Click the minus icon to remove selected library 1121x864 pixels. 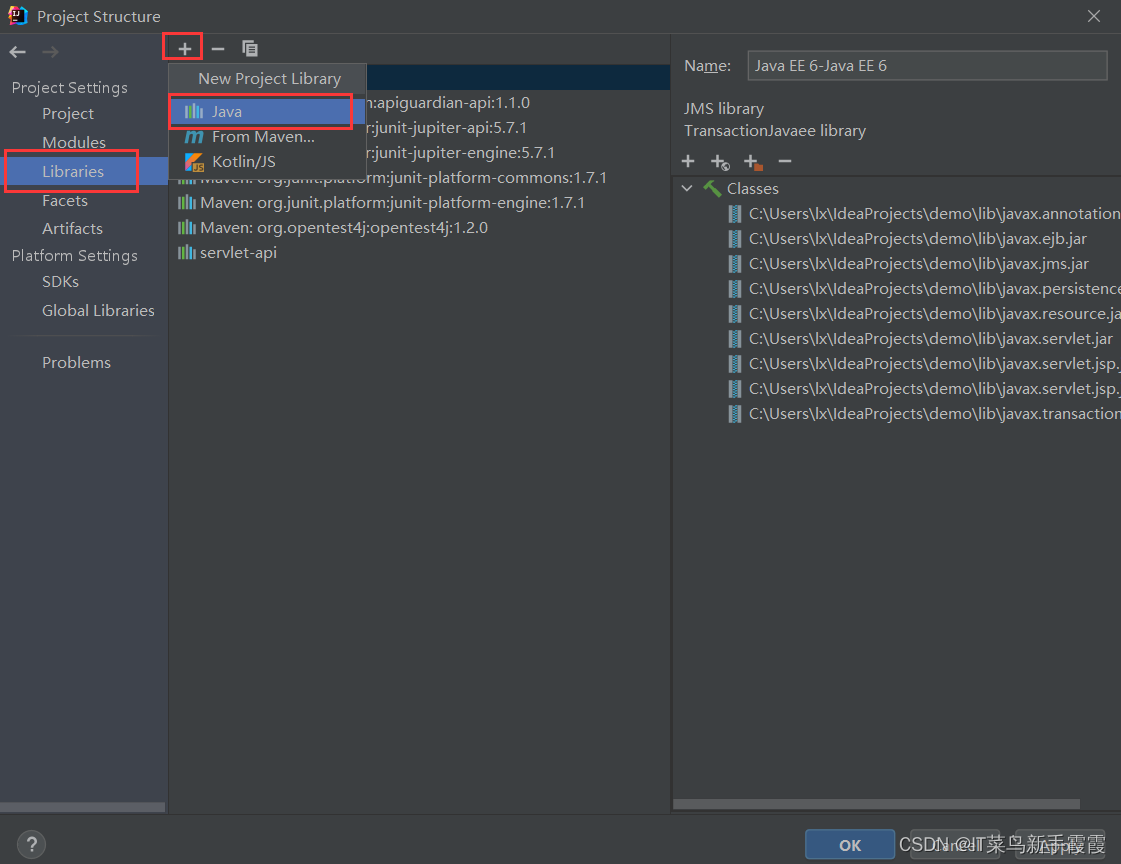[x=217, y=47]
